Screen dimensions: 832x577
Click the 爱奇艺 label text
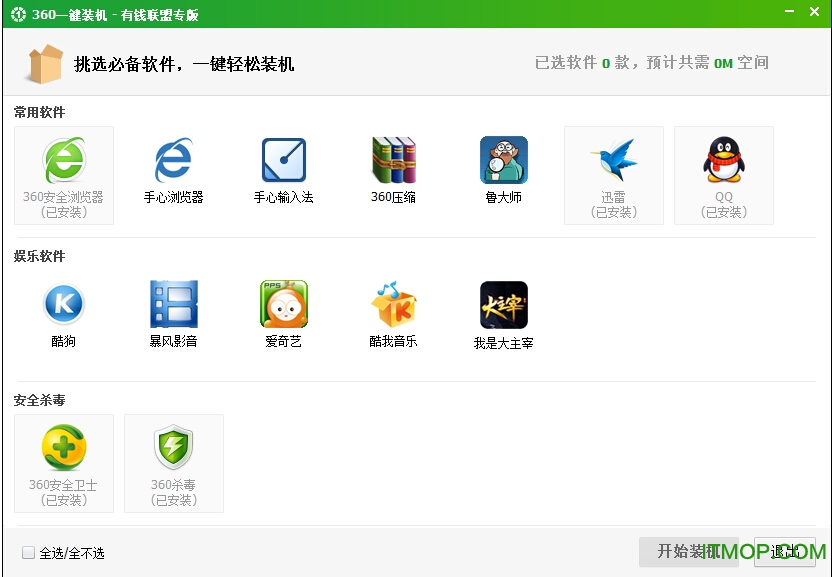point(284,341)
